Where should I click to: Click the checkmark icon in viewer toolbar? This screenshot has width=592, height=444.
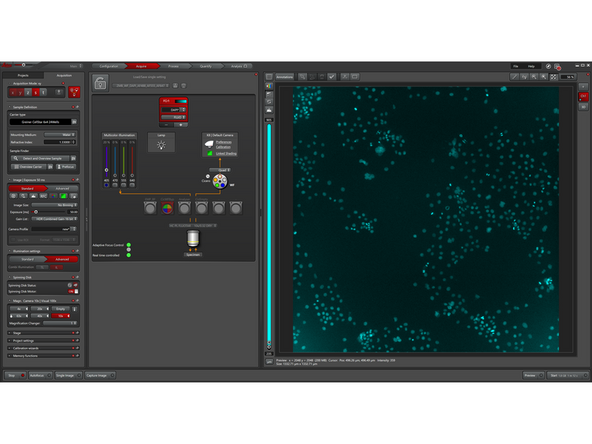tap(331, 77)
